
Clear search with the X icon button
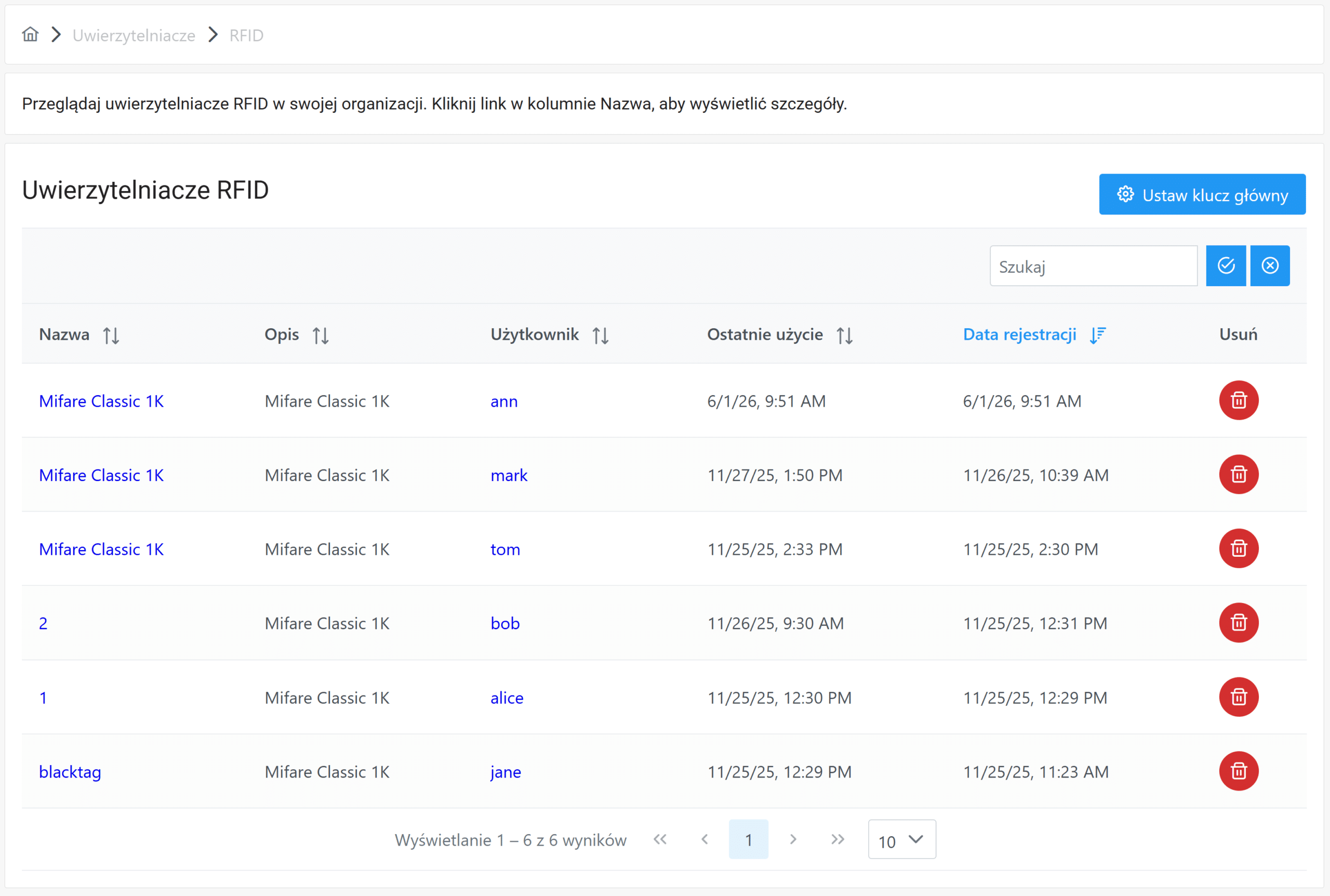point(1269,266)
